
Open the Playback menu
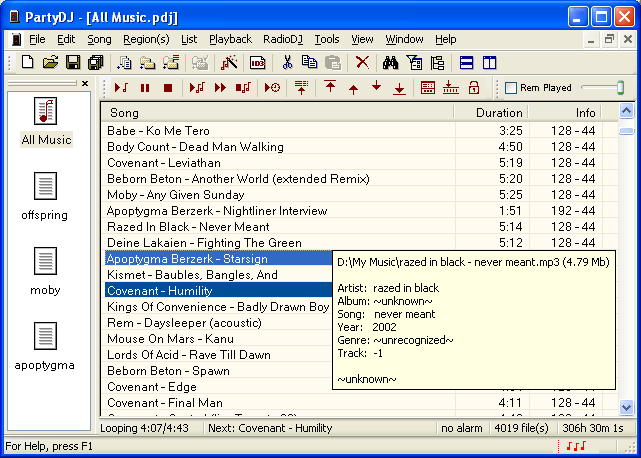pos(231,39)
